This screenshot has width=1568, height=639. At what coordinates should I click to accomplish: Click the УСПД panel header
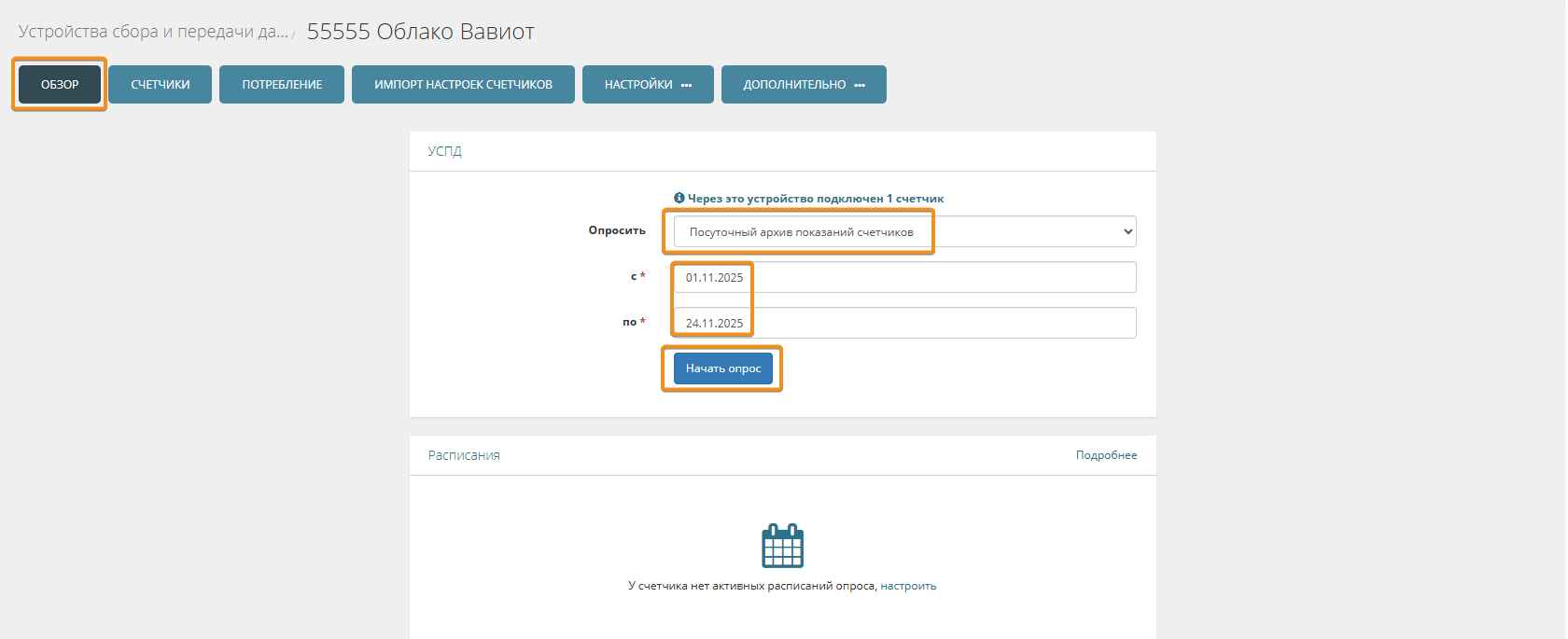pos(445,151)
